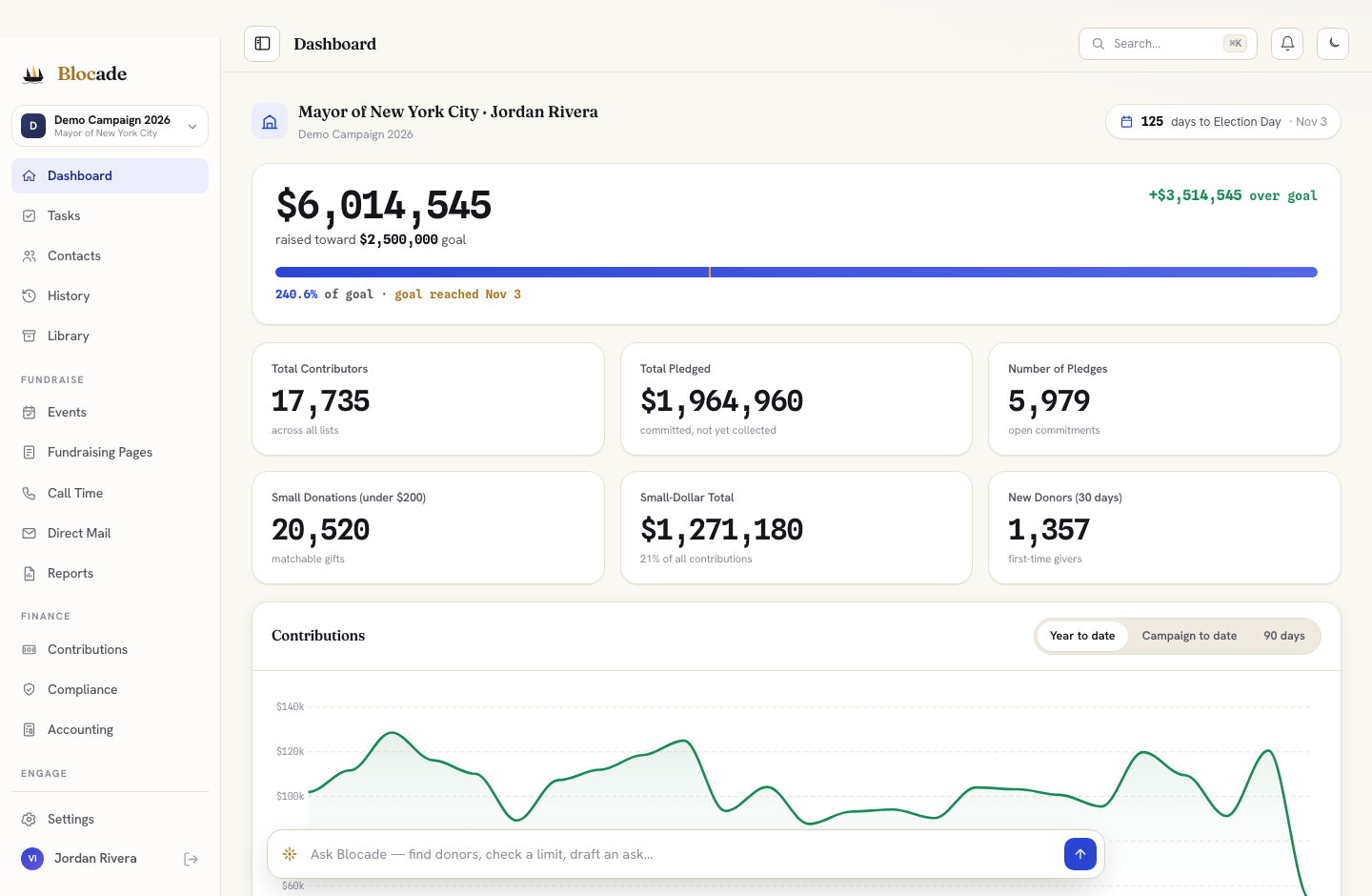Viewport: 1372px width, 896px height.
Task: Open the notifications bell
Action: pos(1287,44)
